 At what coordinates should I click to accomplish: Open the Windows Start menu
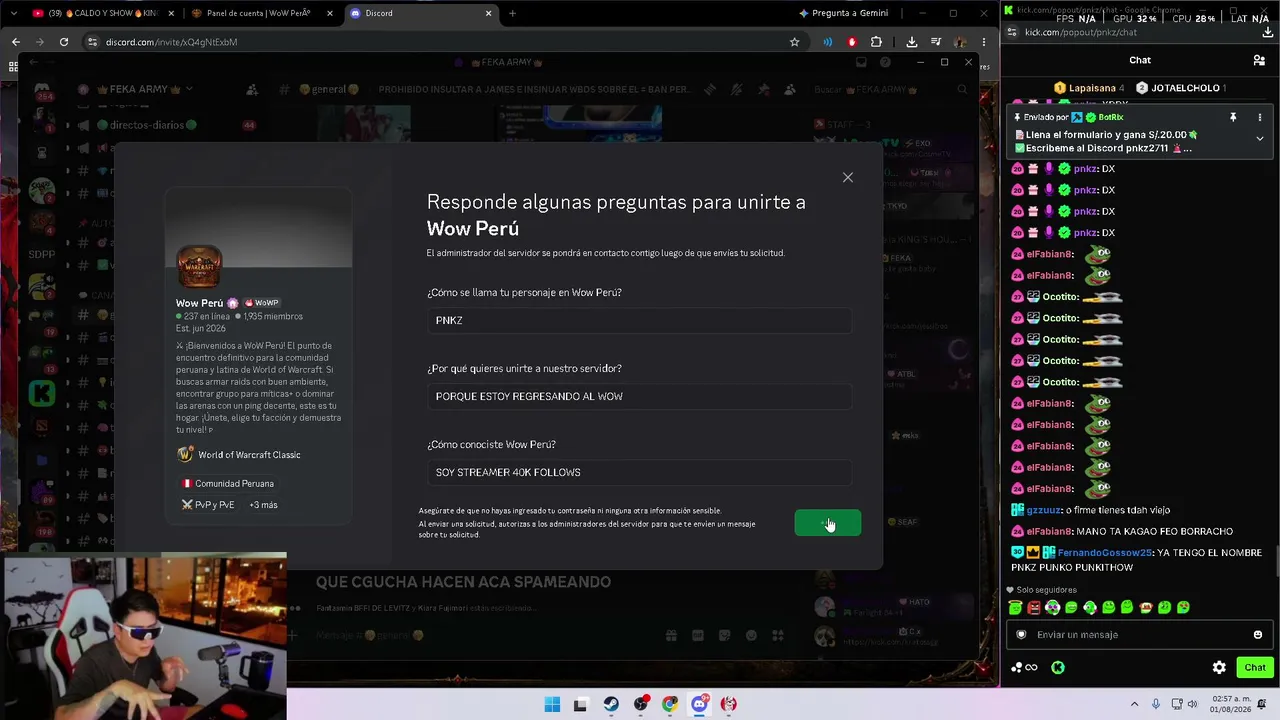(552, 704)
